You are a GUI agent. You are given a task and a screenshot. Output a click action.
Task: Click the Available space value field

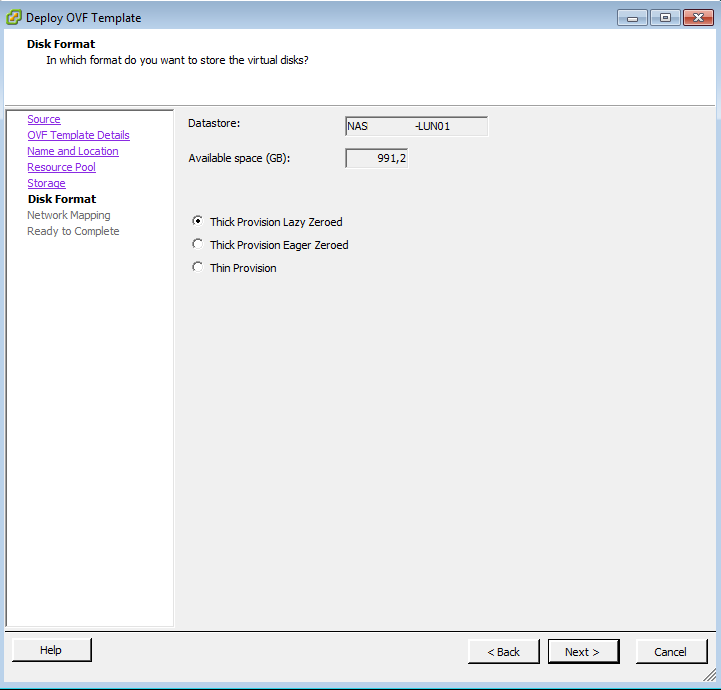pyautogui.click(x=376, y=159)
